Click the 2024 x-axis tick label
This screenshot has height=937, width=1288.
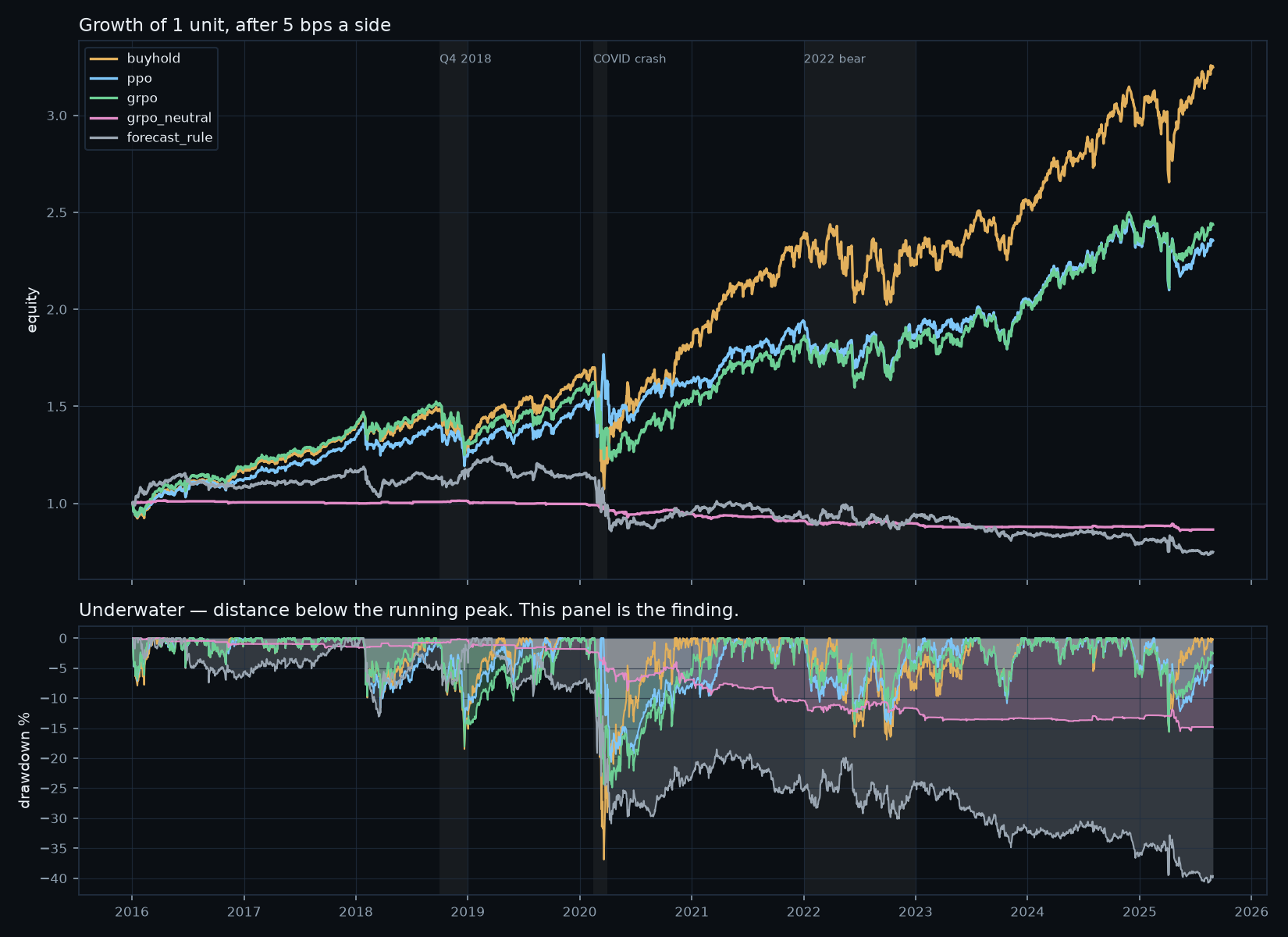point(1027,912)
